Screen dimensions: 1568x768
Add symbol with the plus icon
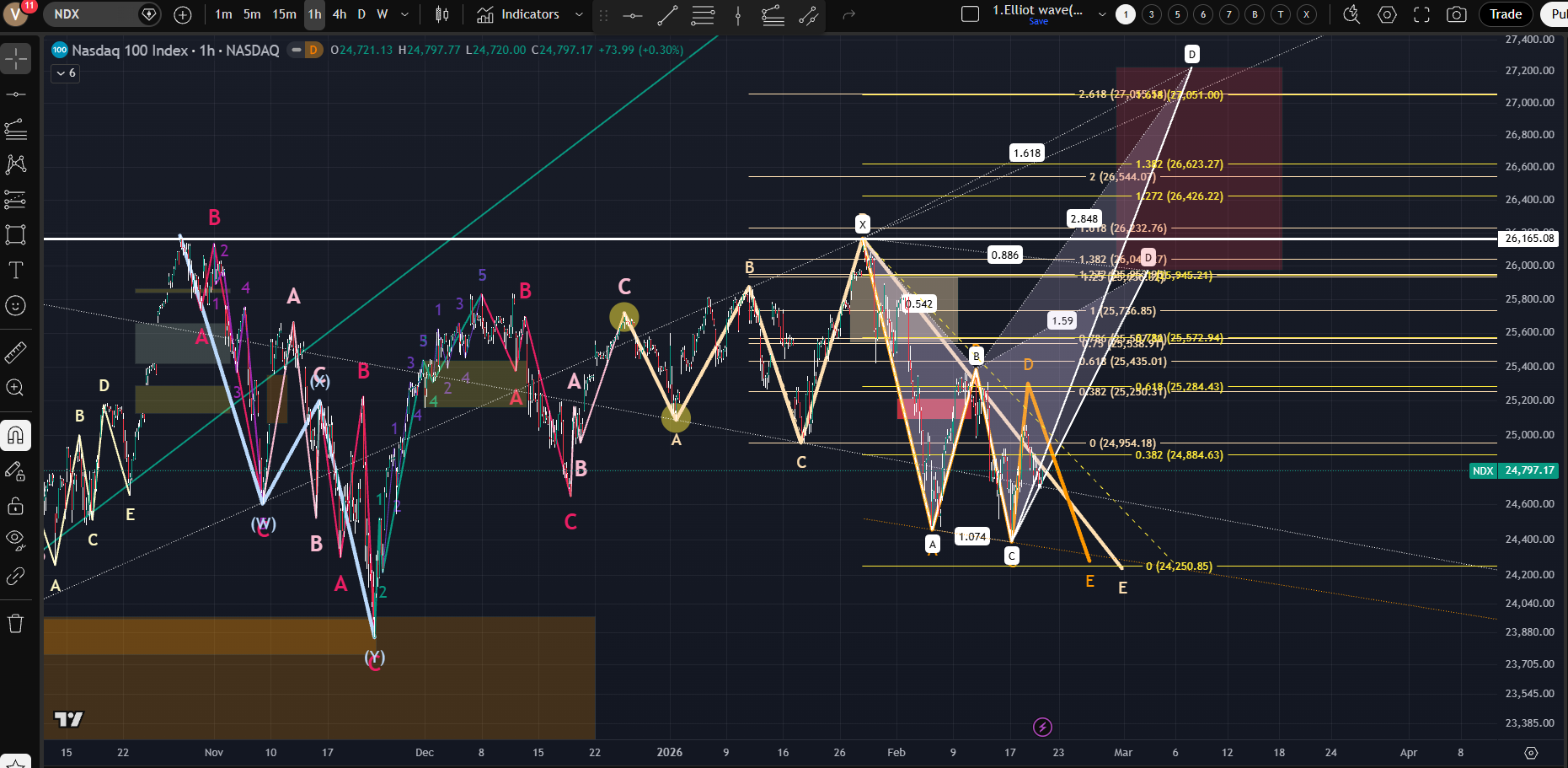[x=183, y=14]
